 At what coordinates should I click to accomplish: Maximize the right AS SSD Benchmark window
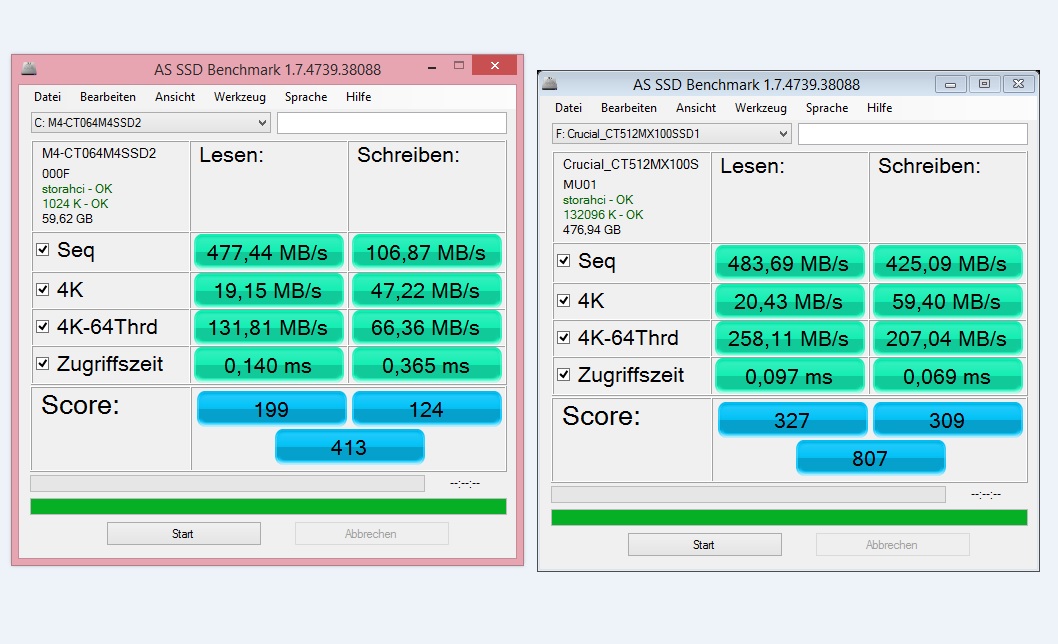tap(984, 84)
